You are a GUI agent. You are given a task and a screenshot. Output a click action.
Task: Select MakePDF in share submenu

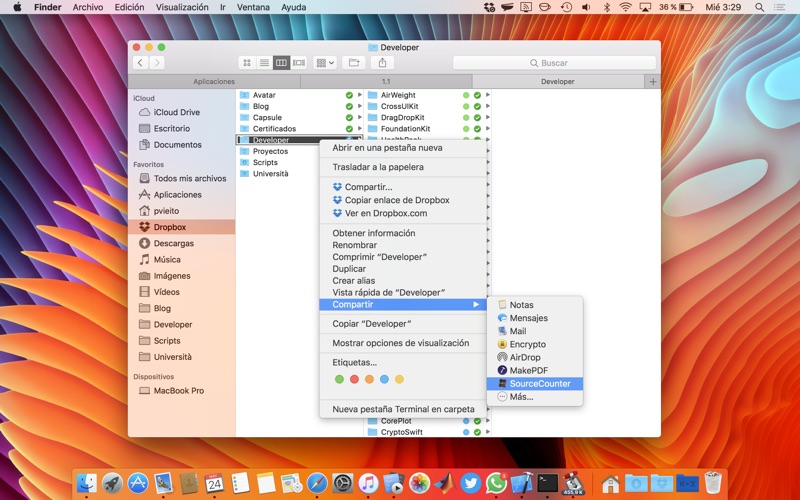(x=535, y=370)
